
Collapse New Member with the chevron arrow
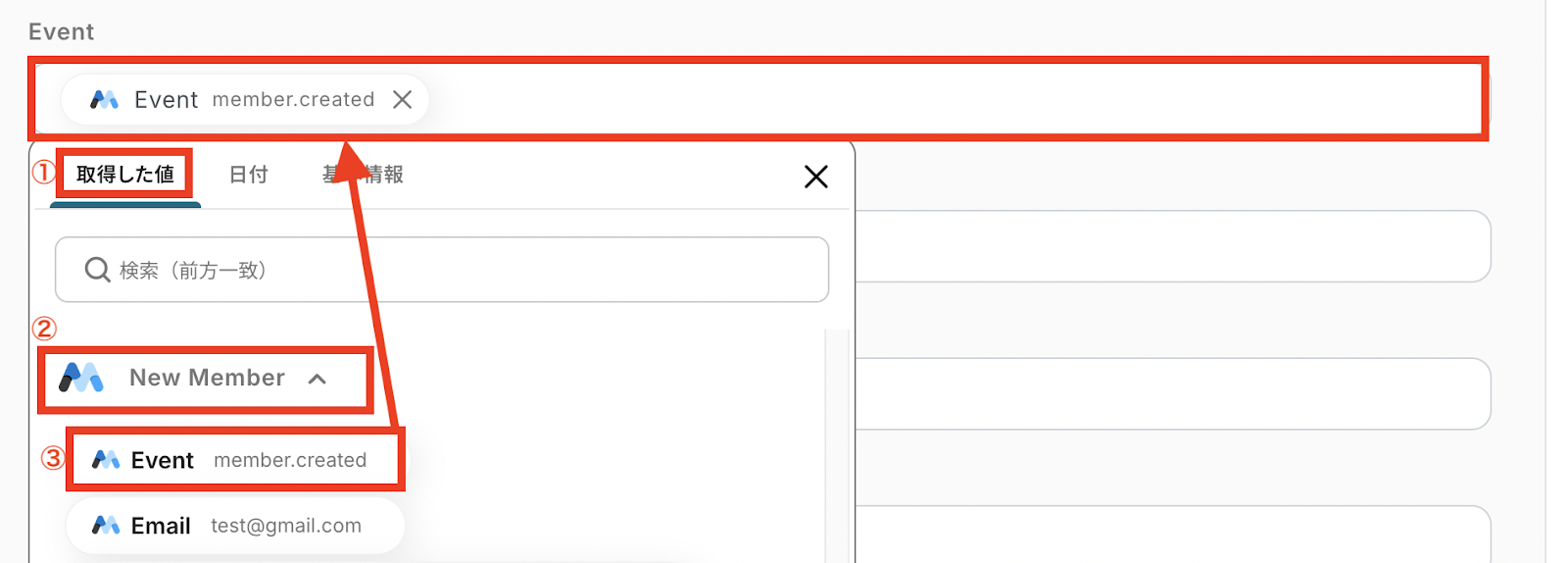(x=317, y=379)
